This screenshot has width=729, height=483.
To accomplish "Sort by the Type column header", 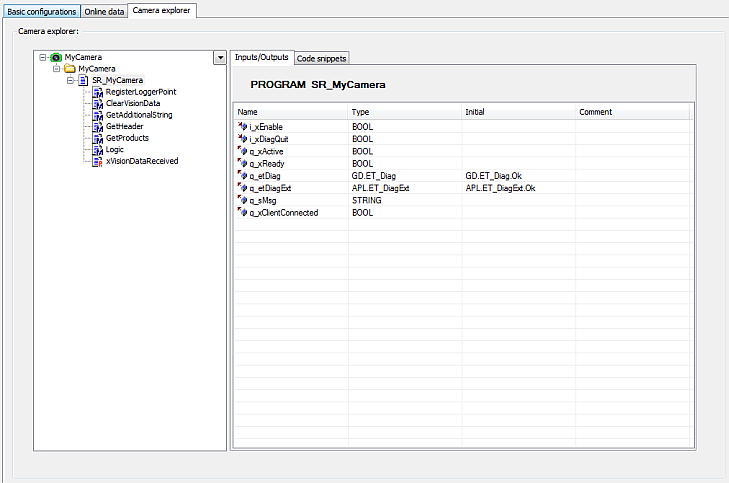I will pos(404,112).
